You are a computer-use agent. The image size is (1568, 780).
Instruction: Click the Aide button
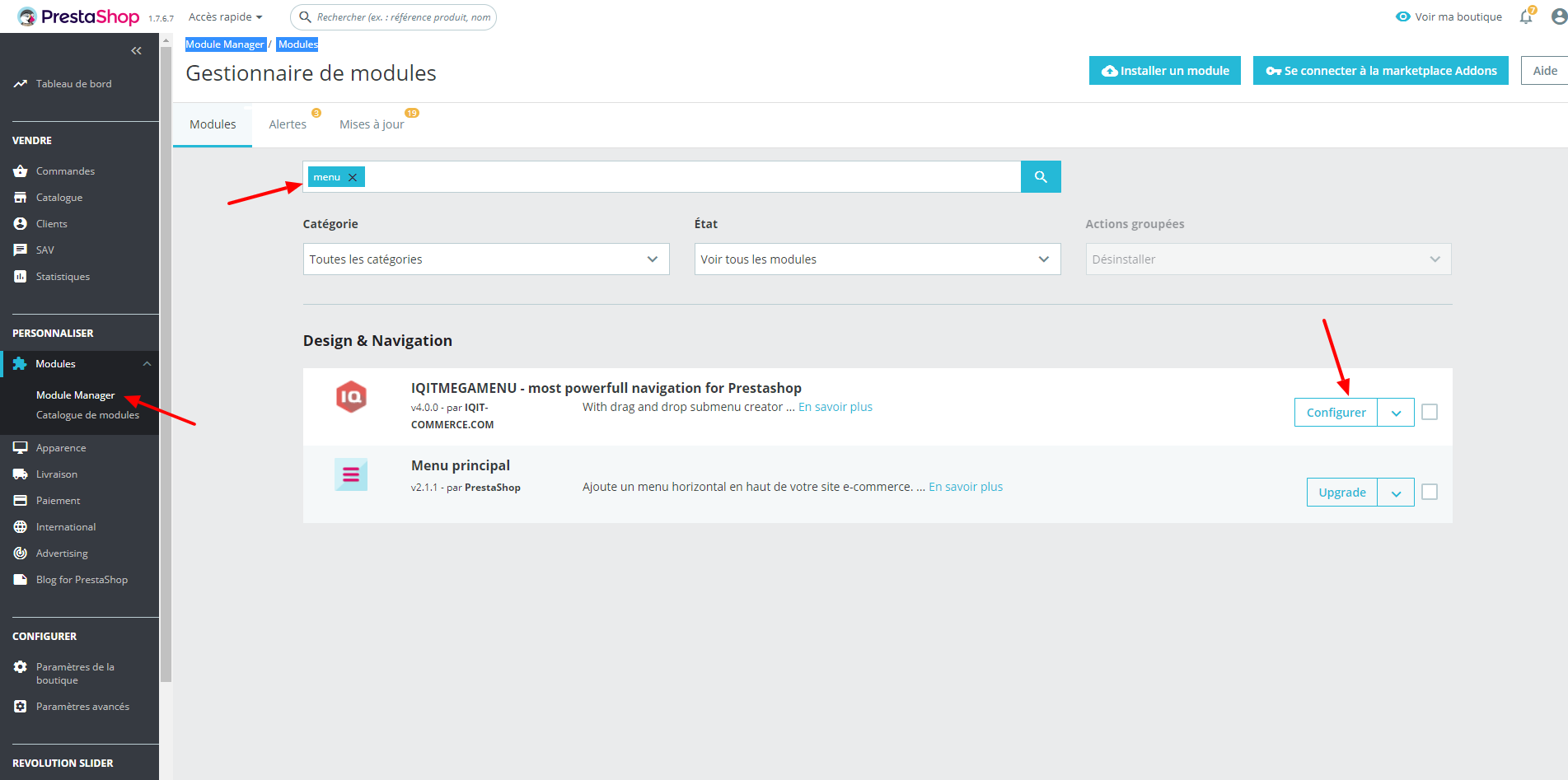pyautogui.click(x=1545, y=71)
